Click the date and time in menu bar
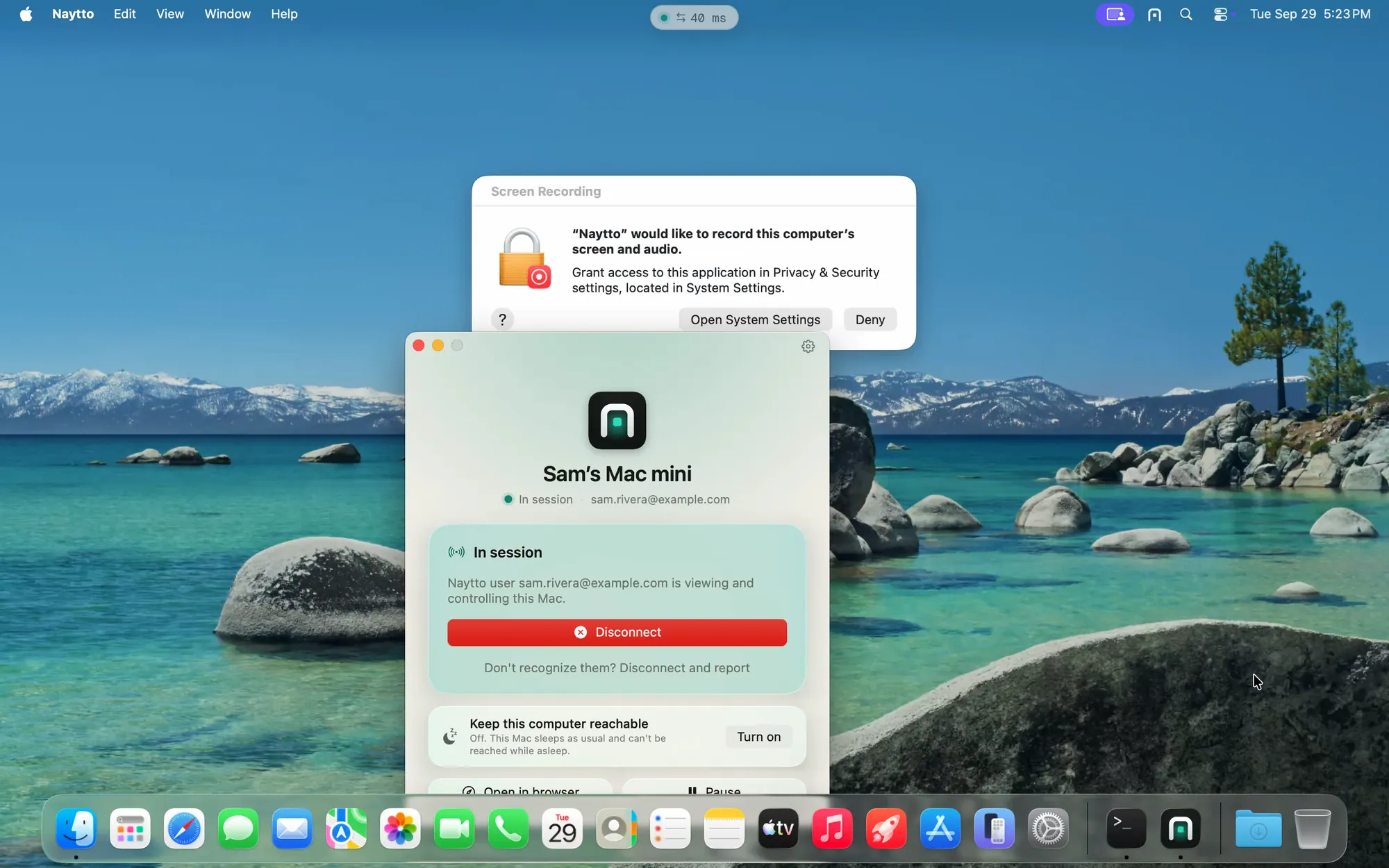This screenshot has height=868, width=1389. pos(1310,14)
